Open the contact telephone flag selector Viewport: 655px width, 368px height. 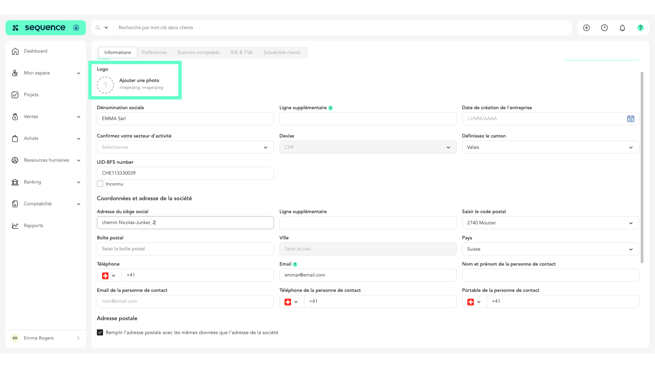pyautogui.click(x=291, y=302)
